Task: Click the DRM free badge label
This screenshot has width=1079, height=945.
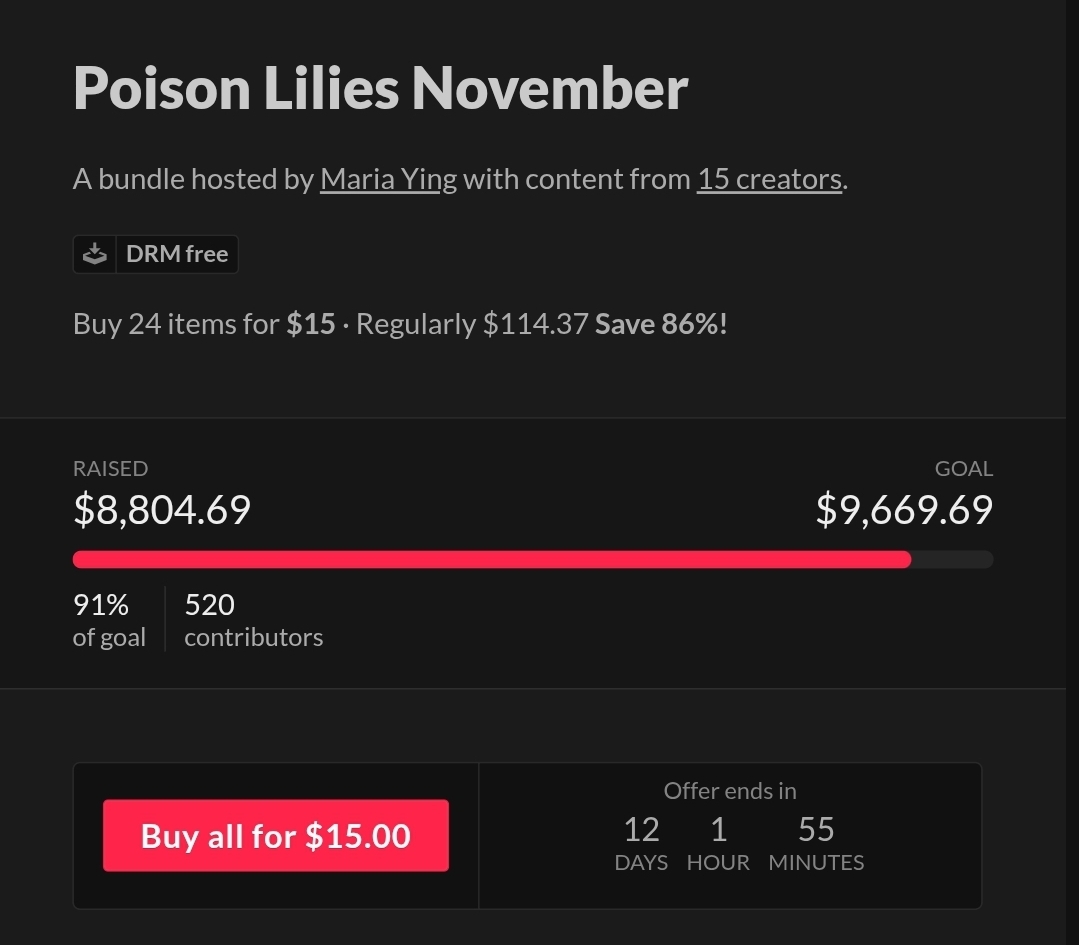Action: click(177, 254)
